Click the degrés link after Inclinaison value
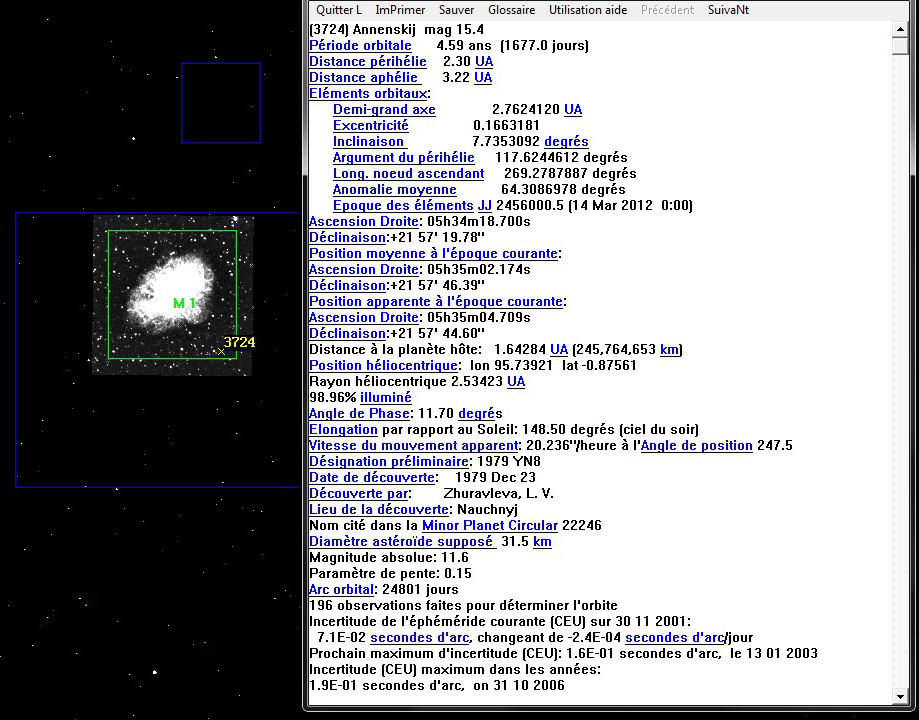The height and width of the screenshot is (720, 919). 565,141
